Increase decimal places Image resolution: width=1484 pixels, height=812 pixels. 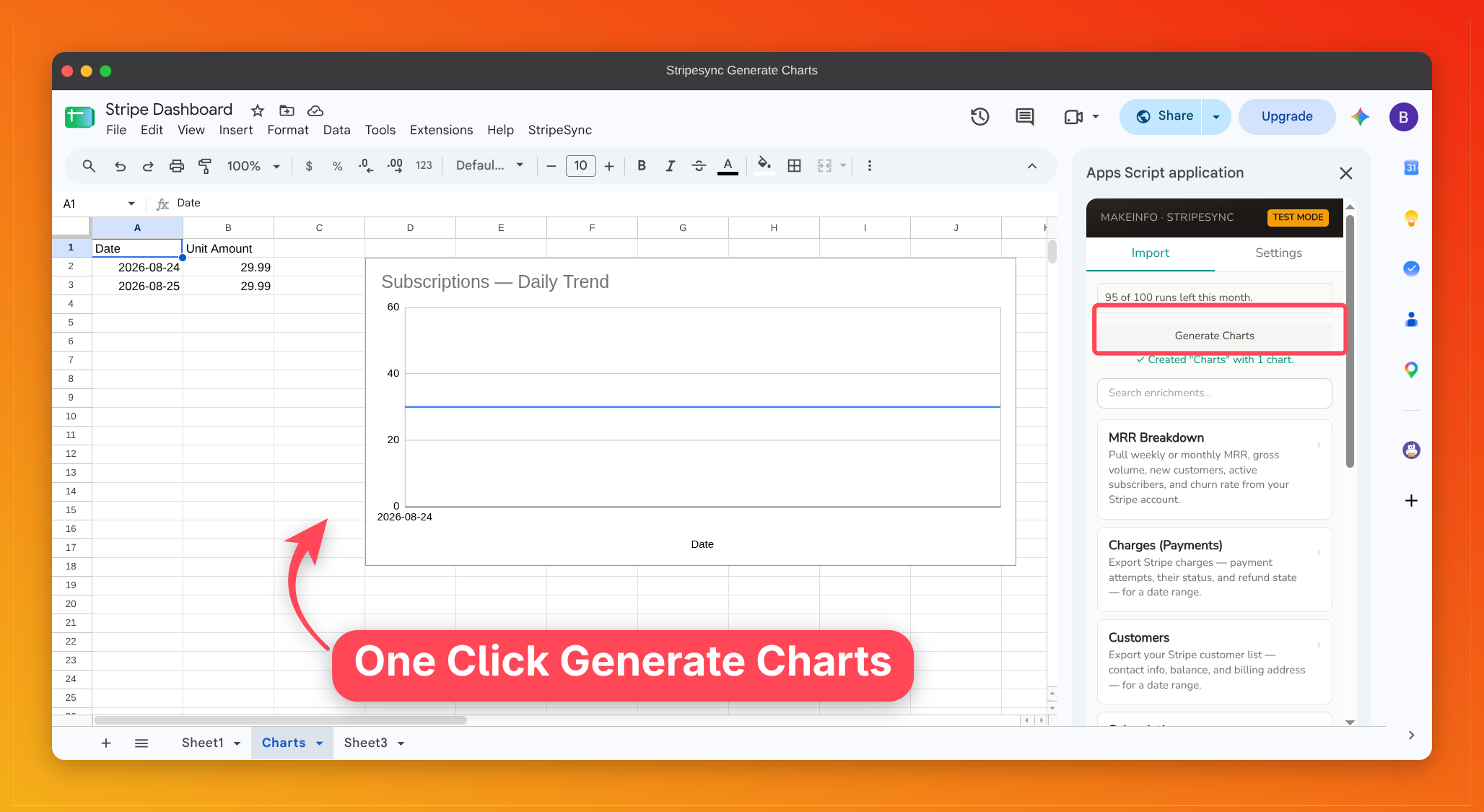click(395, 166)
